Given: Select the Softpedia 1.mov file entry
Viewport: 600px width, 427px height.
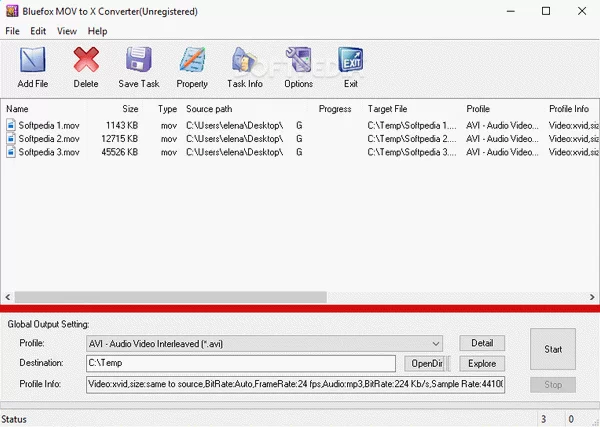Looking at the screenshot, I should pos(47,125).
